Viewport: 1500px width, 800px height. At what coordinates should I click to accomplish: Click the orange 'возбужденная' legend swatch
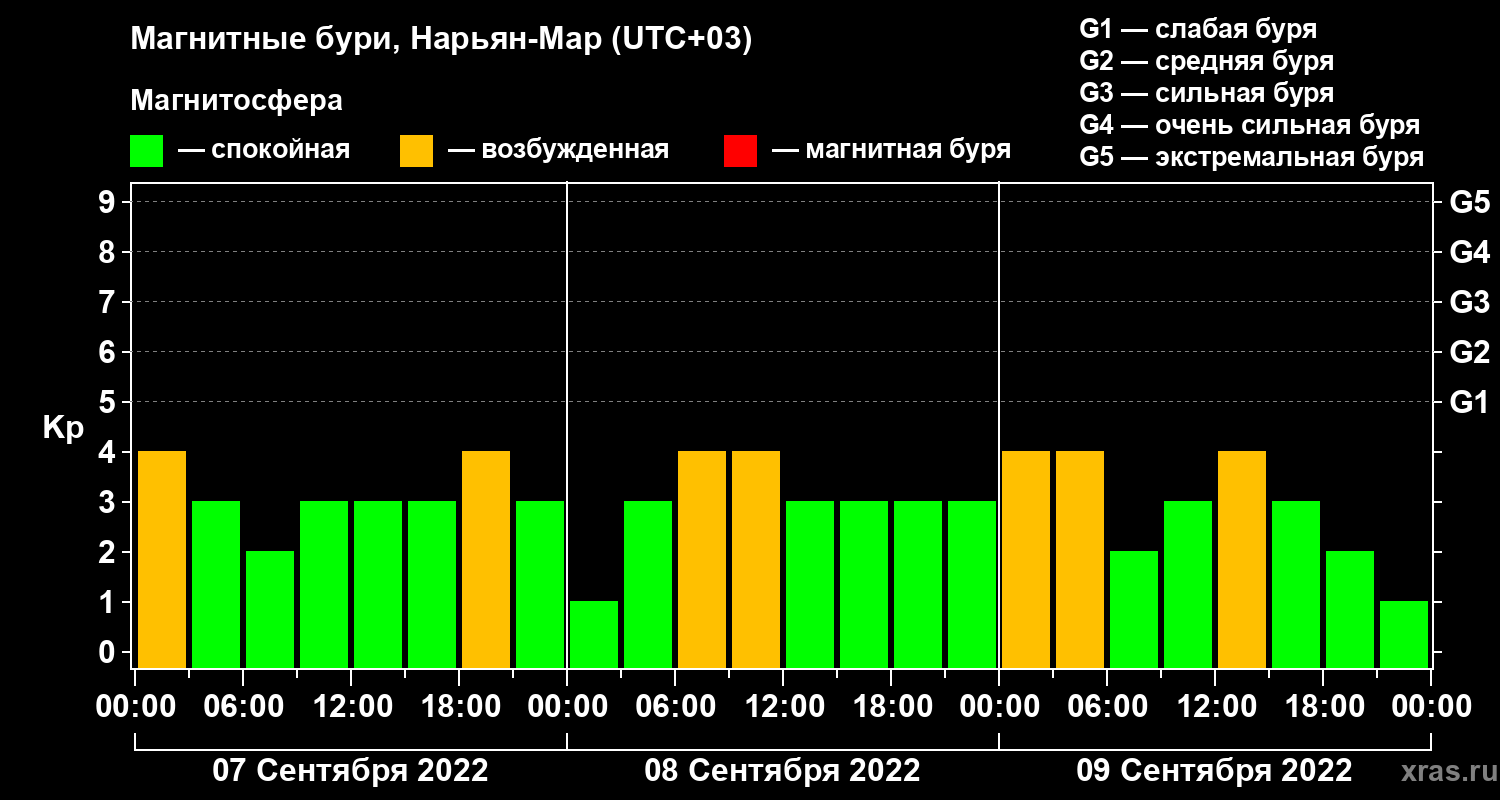click(416, 151)
